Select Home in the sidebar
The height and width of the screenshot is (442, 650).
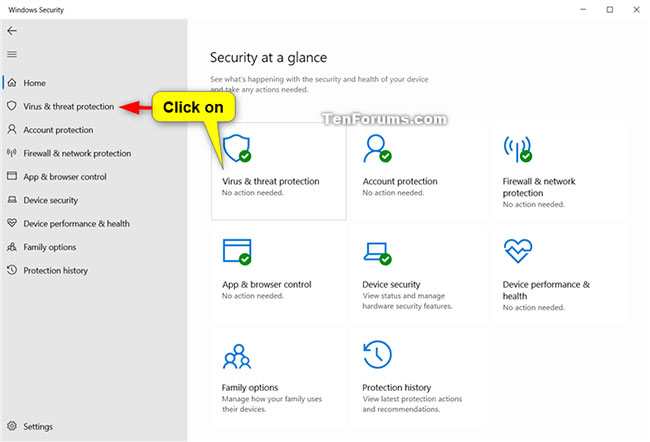(34, 83)
